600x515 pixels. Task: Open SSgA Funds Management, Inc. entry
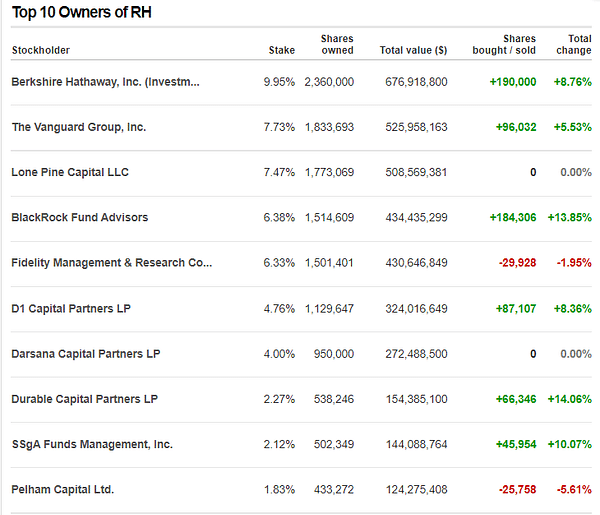[x=92, y=444]
